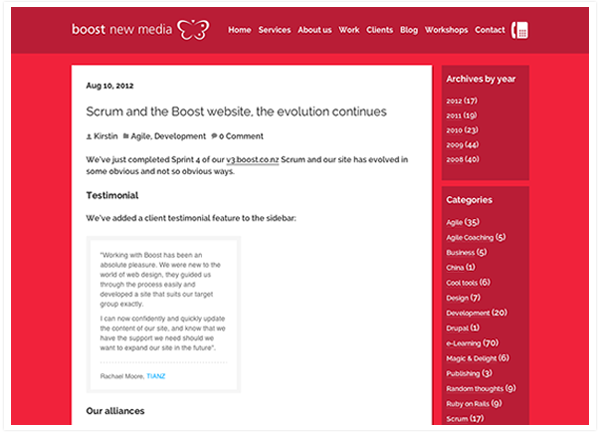600x433 pixels.
Task: Open 2012 (17) archive
Action: coord(461,101)
